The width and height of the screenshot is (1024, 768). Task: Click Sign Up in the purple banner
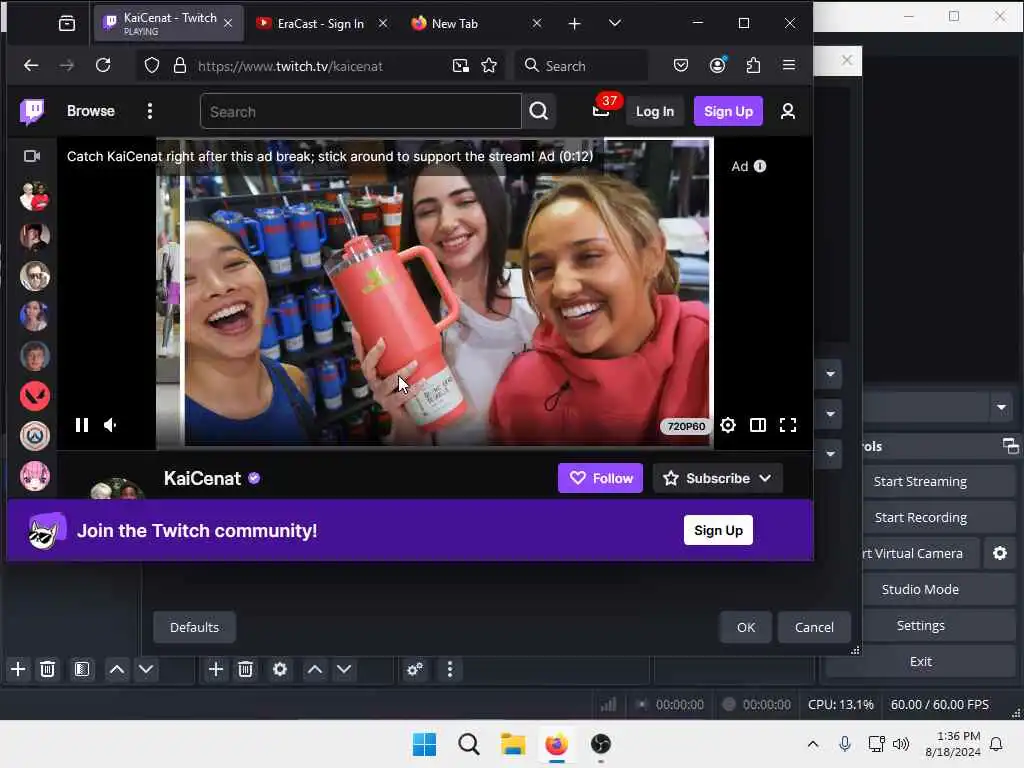coord(718,530)
